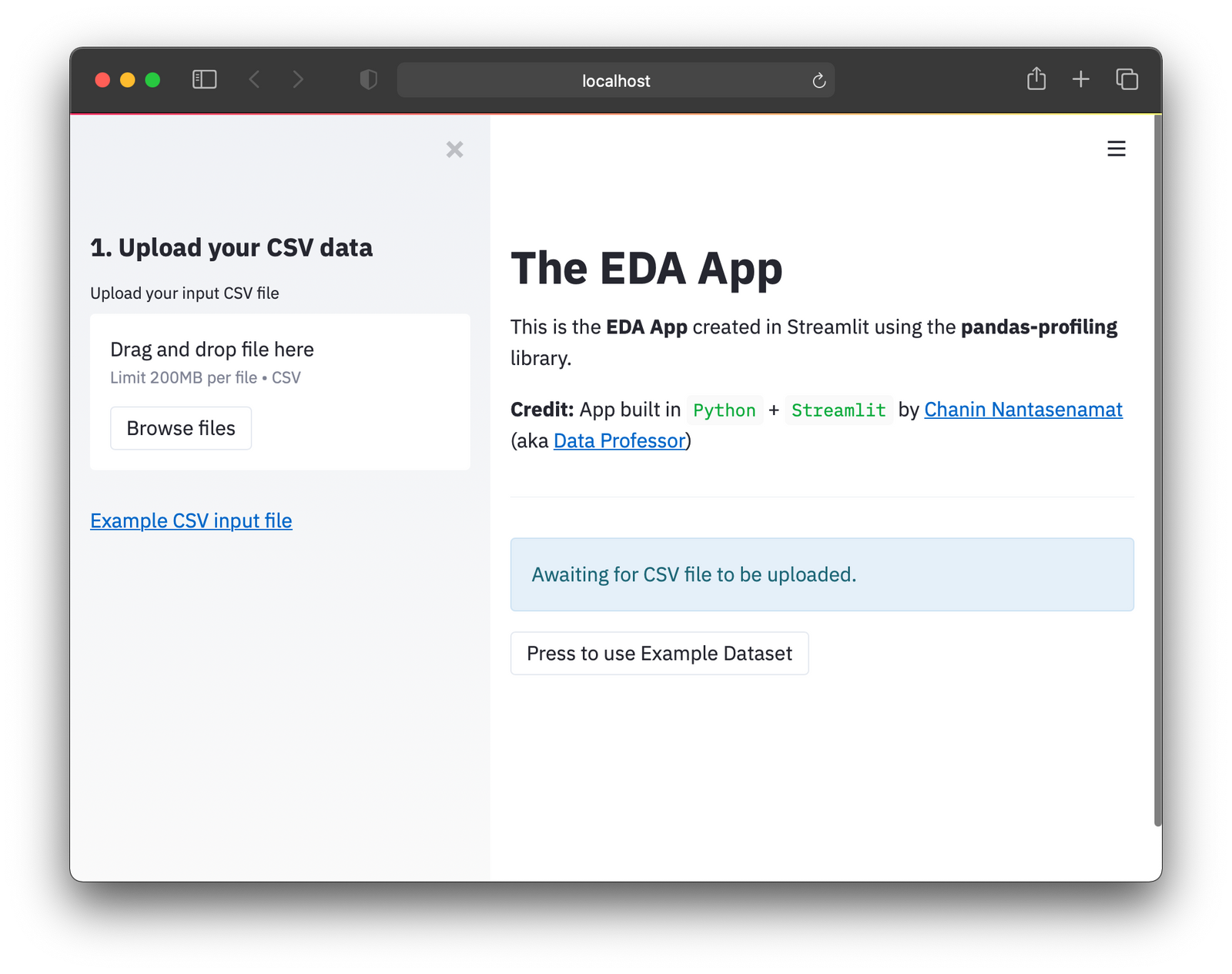Click the tab overview icon

point(1126,79)
